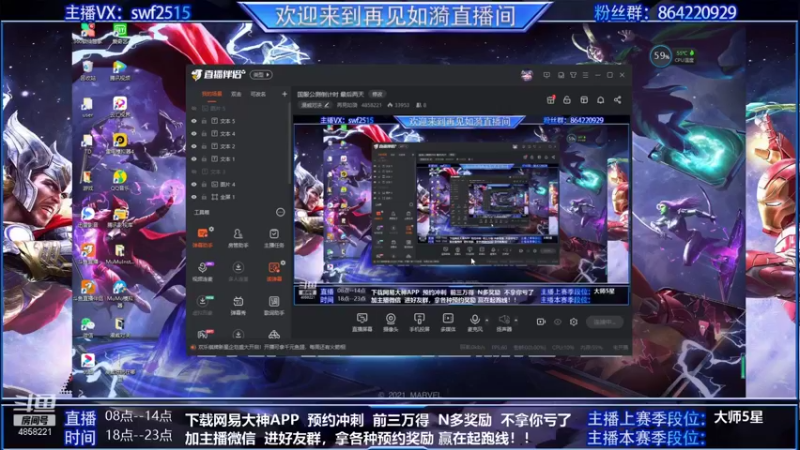Click the padlock icon above the preview
800x450 pixels.
tap(567, 99)
